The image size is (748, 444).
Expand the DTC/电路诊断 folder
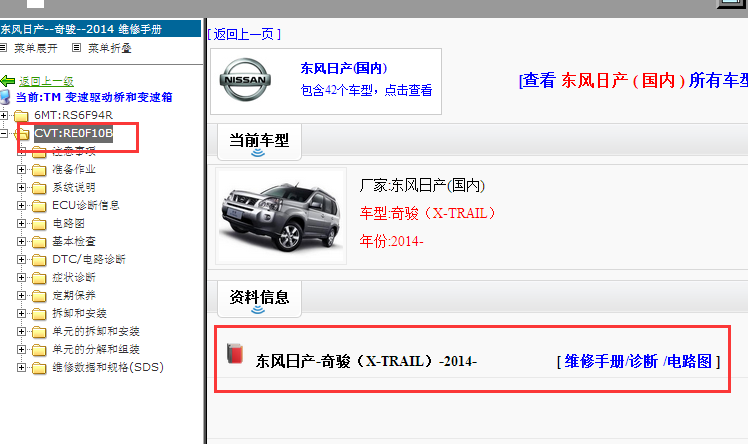pos(21,259)
